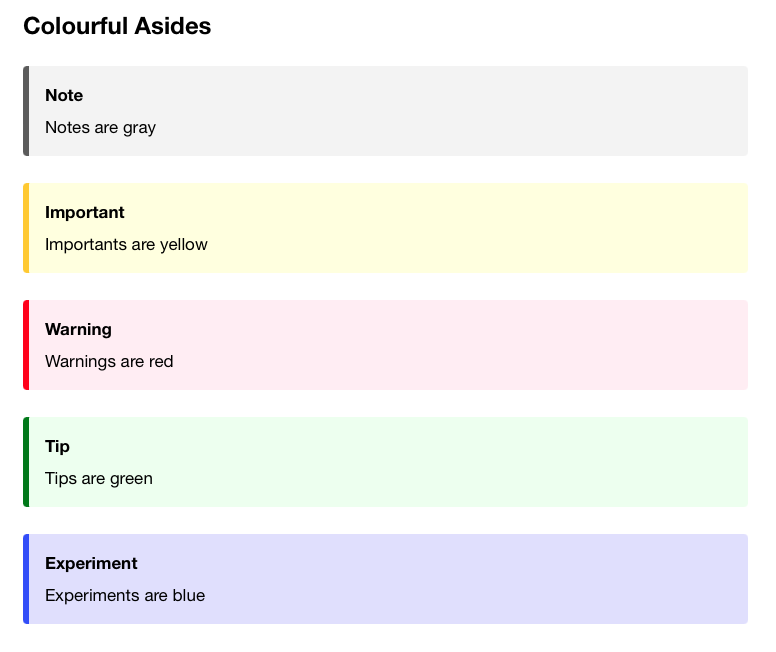The width and height of the screenshot is (776, 652).
Task: Click the green Tip left border
Action: [26, 462]
